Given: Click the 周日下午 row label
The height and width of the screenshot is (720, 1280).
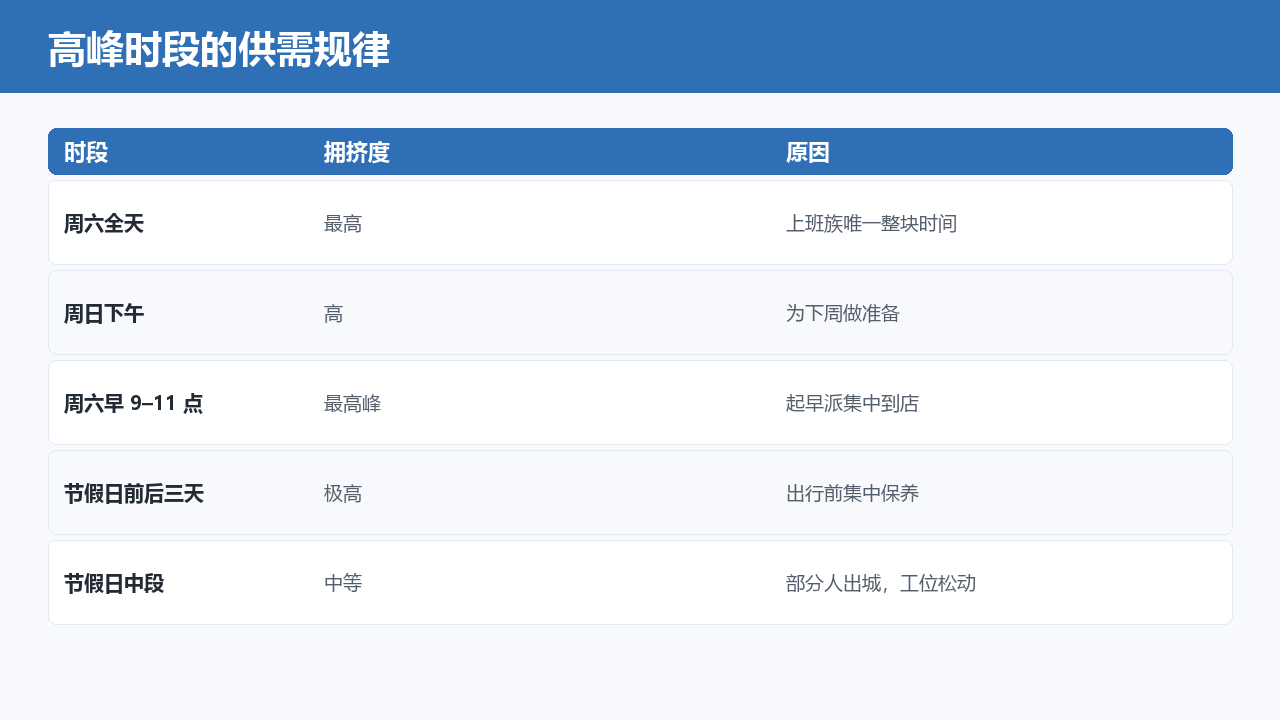Looking at the screenshot, I should coord(104,314).
